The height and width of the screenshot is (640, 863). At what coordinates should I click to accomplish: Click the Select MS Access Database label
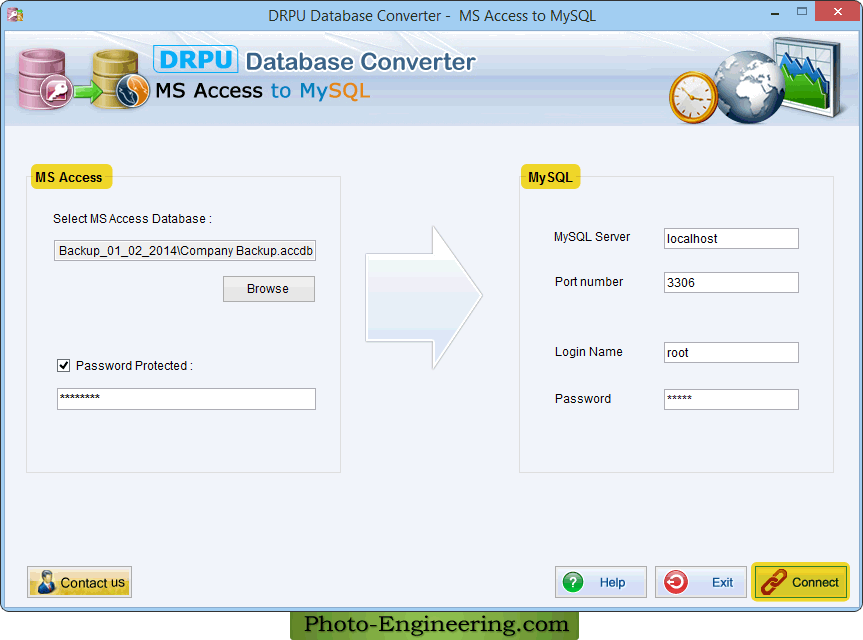point(132,218)
